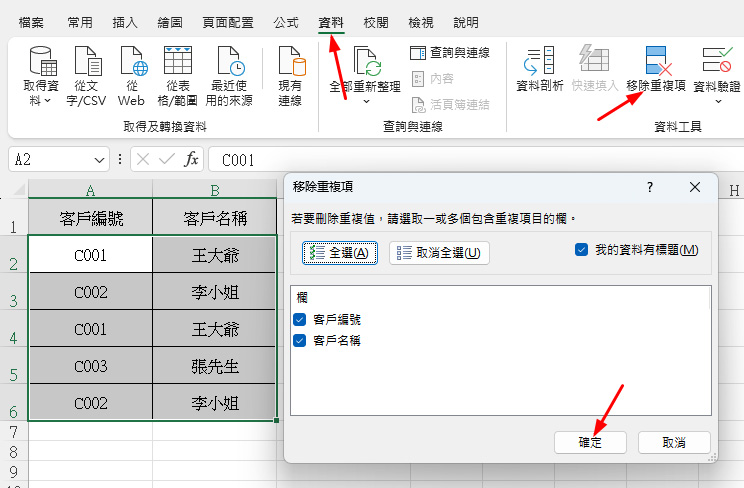Open 查詢與連線 pane button
744x488 pixels.
pyautogui.click(x=449, y=53)
